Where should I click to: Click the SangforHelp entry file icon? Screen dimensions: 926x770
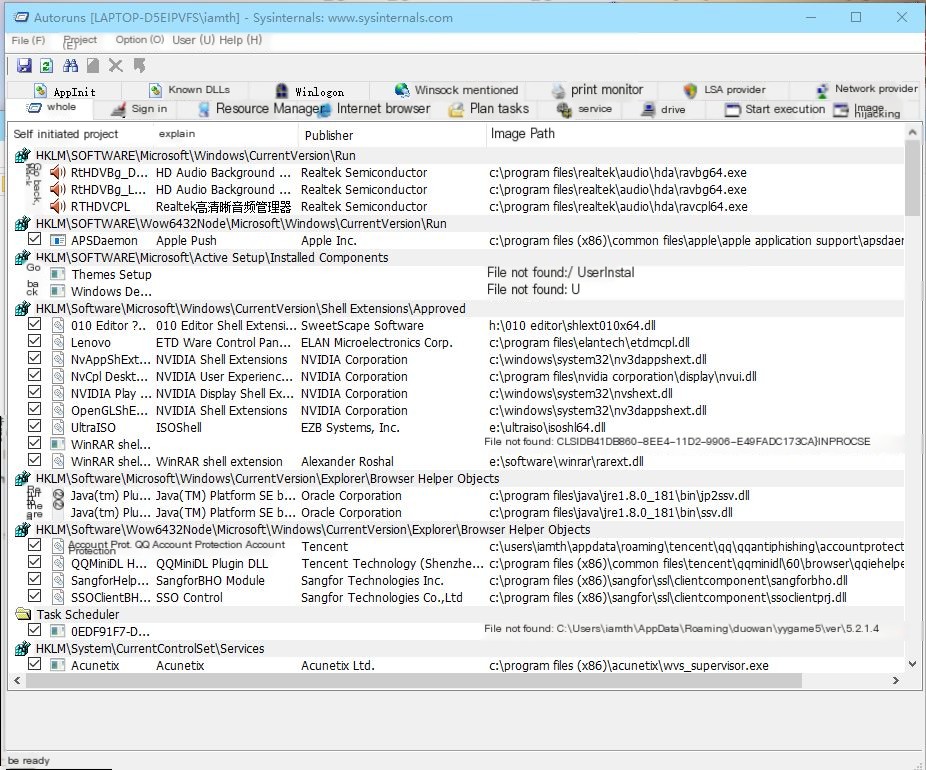coord(58,580)
